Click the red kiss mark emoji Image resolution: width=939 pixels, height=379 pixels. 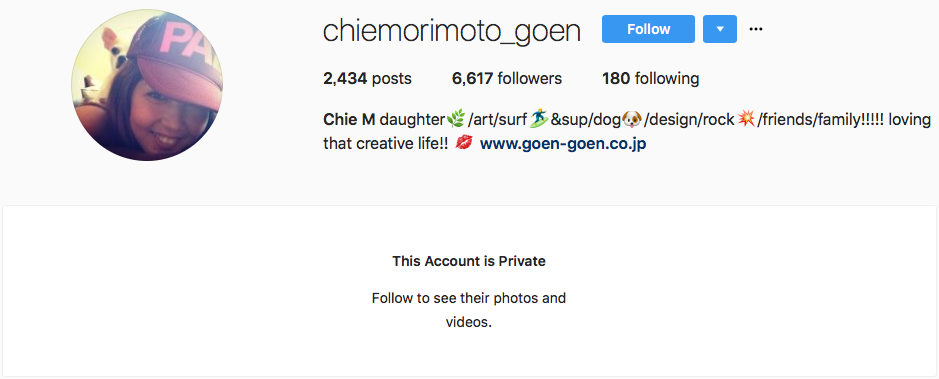[x=464, y=144]
